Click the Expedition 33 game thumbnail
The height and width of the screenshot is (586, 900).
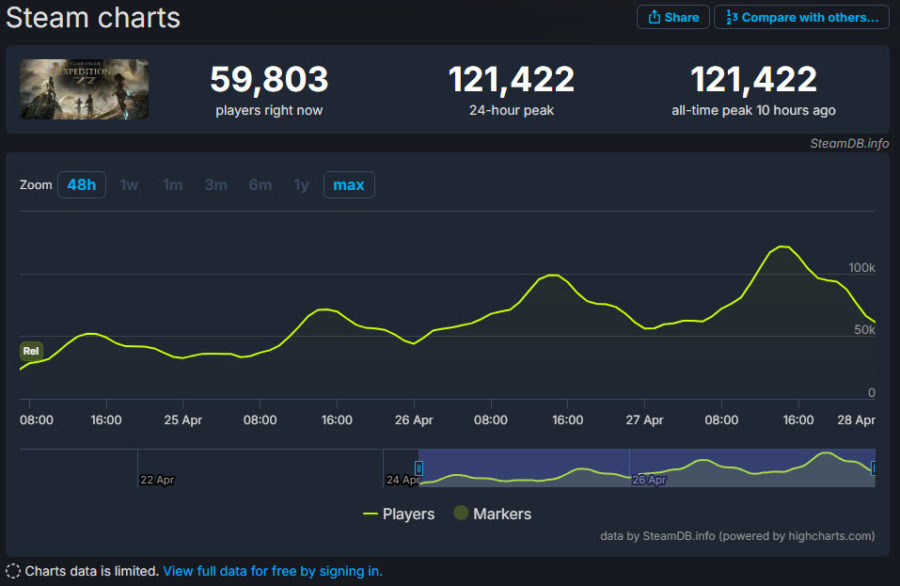click(x=84, y=89)
